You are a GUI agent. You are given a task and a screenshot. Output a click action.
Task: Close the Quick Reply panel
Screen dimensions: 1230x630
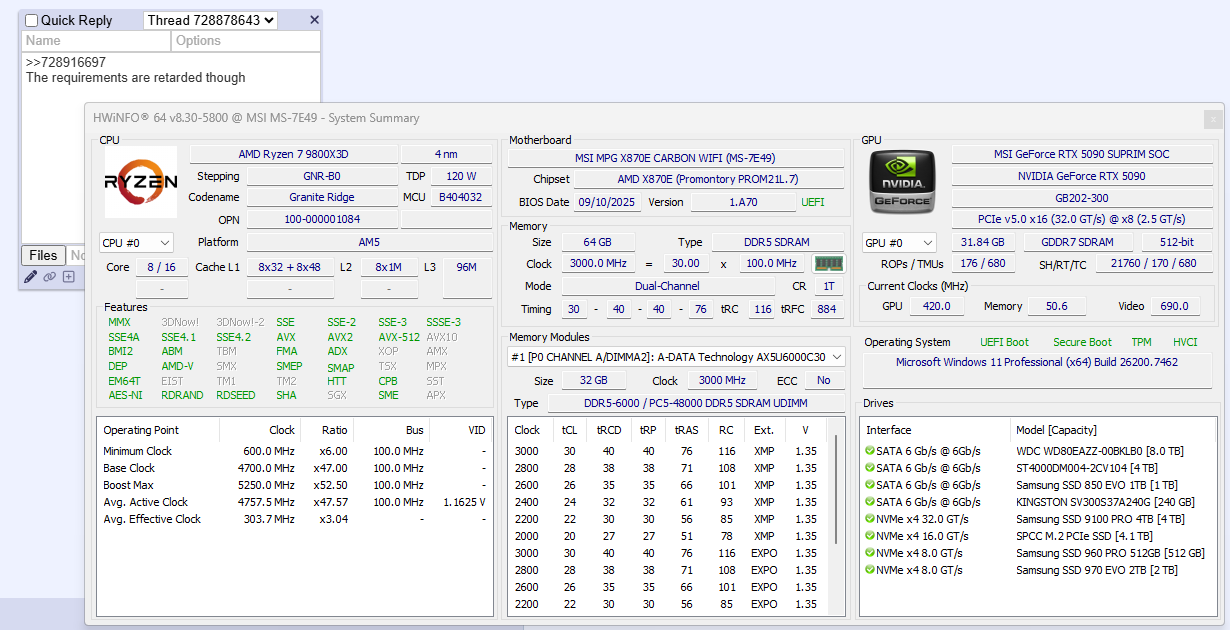coord(314,20)
